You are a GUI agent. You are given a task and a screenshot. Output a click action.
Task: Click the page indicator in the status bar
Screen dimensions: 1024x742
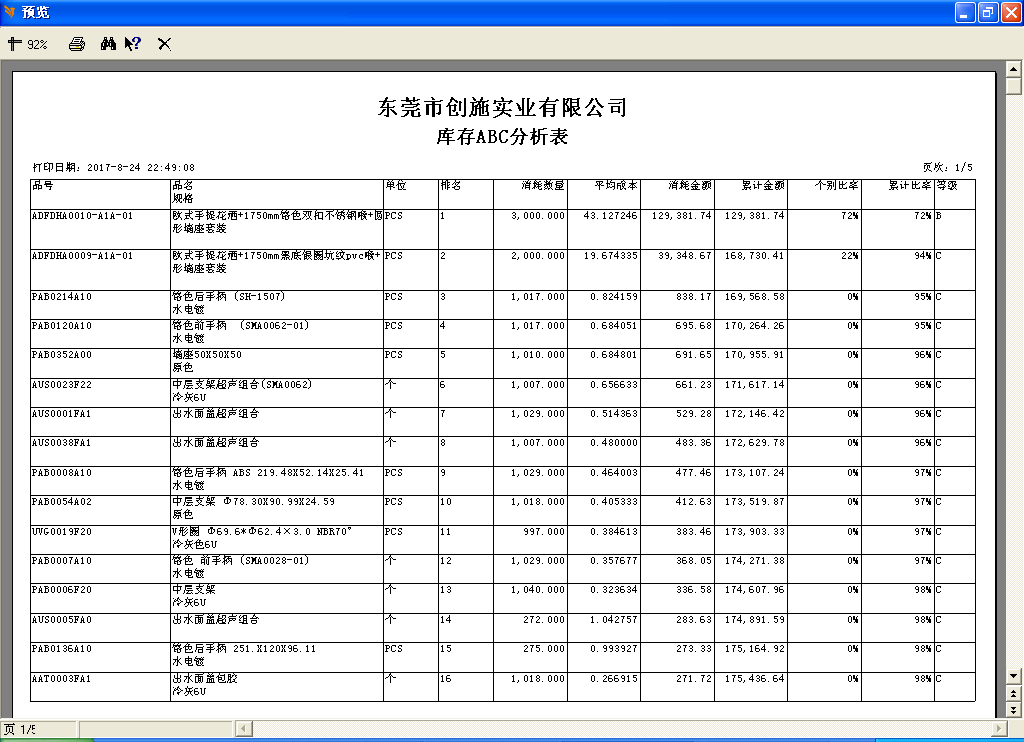click(20, 729)
